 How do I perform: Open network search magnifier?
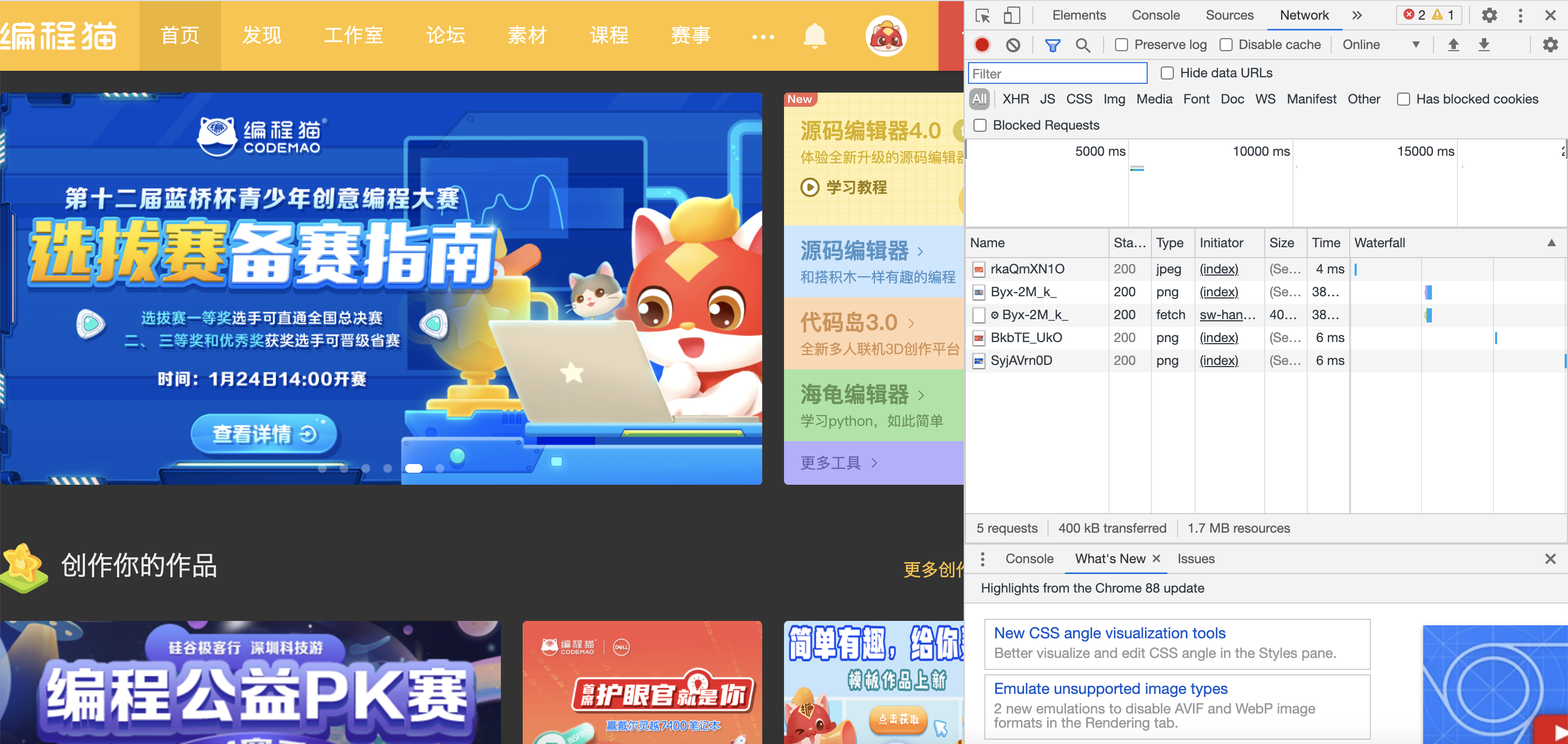pos(1083,45)
